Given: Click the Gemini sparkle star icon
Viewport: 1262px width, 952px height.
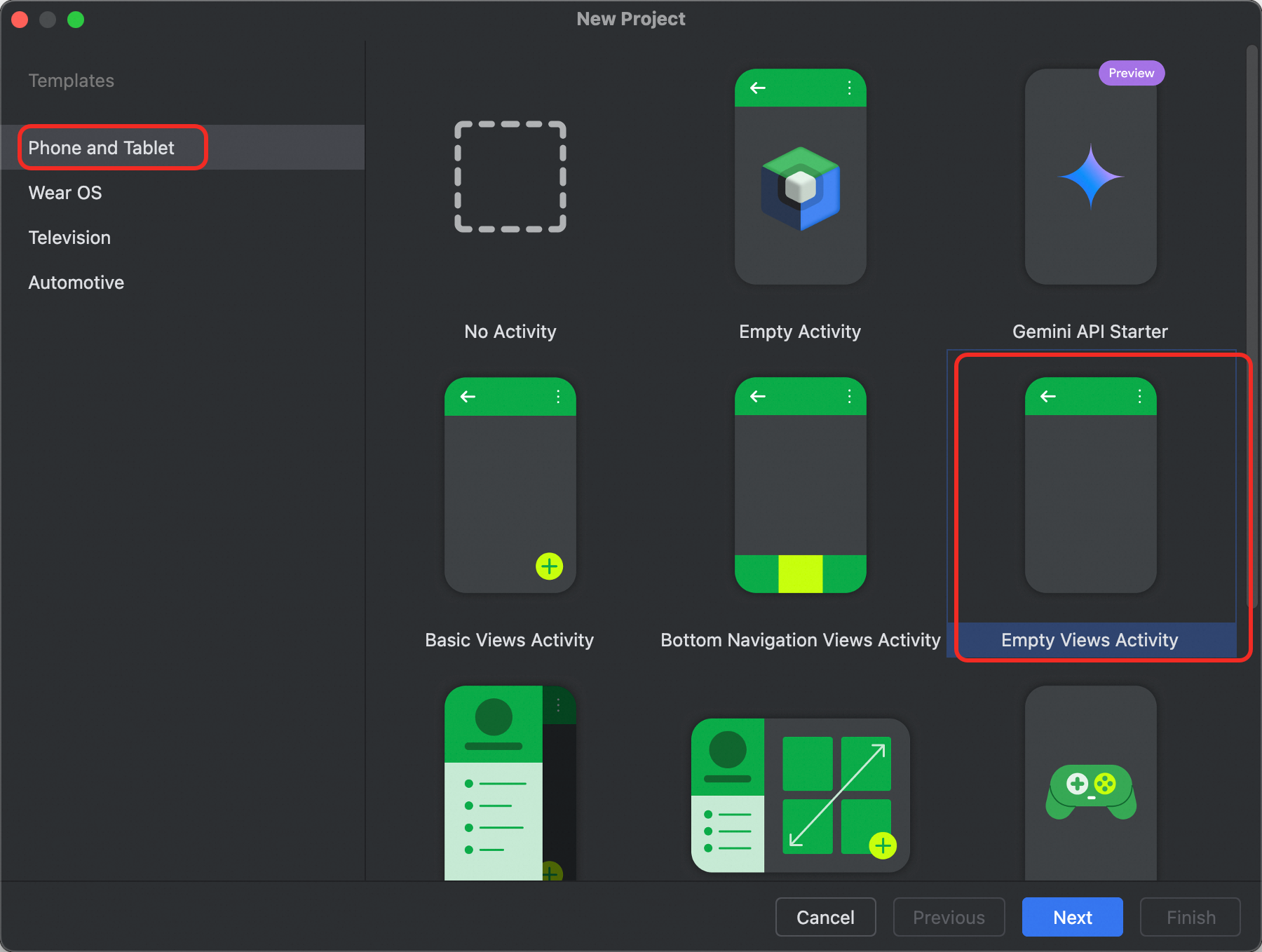Looking at the screenshot, I should pyautogui.click(x=1091, y=177).
